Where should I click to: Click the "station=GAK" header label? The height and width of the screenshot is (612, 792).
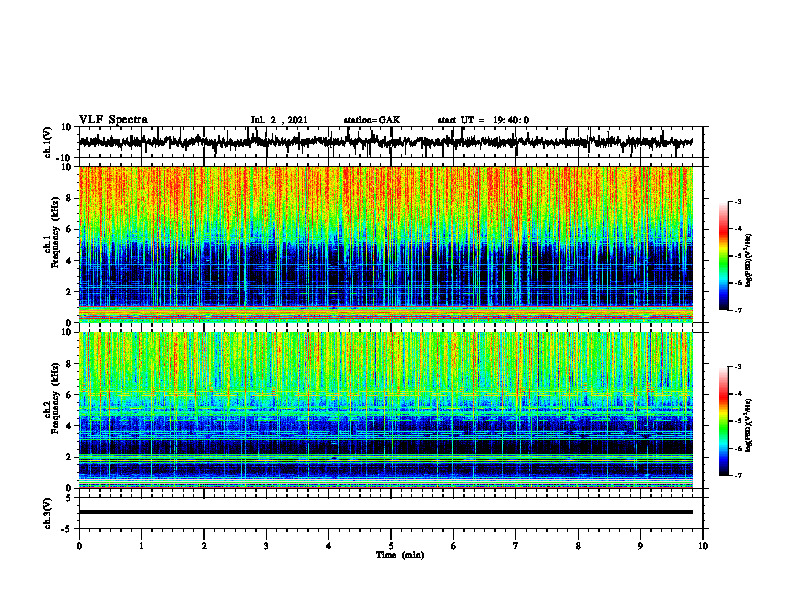click(372, 120)
